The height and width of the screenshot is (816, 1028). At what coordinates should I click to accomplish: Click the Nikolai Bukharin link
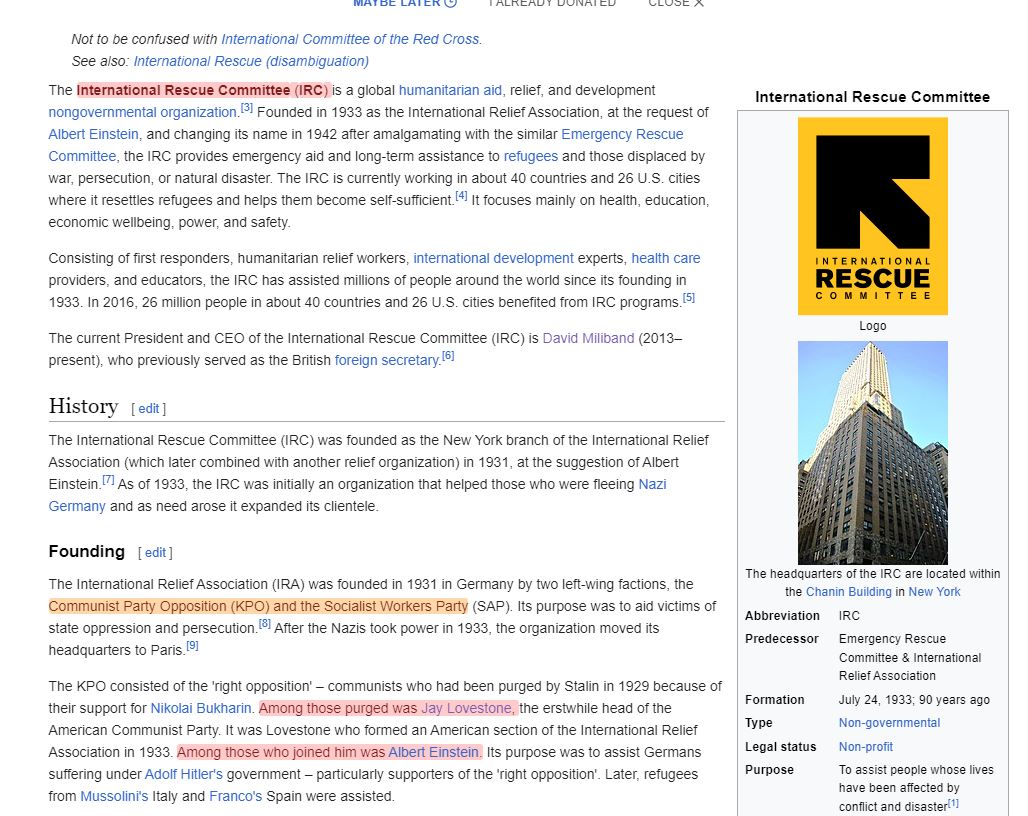coord(201,708)
